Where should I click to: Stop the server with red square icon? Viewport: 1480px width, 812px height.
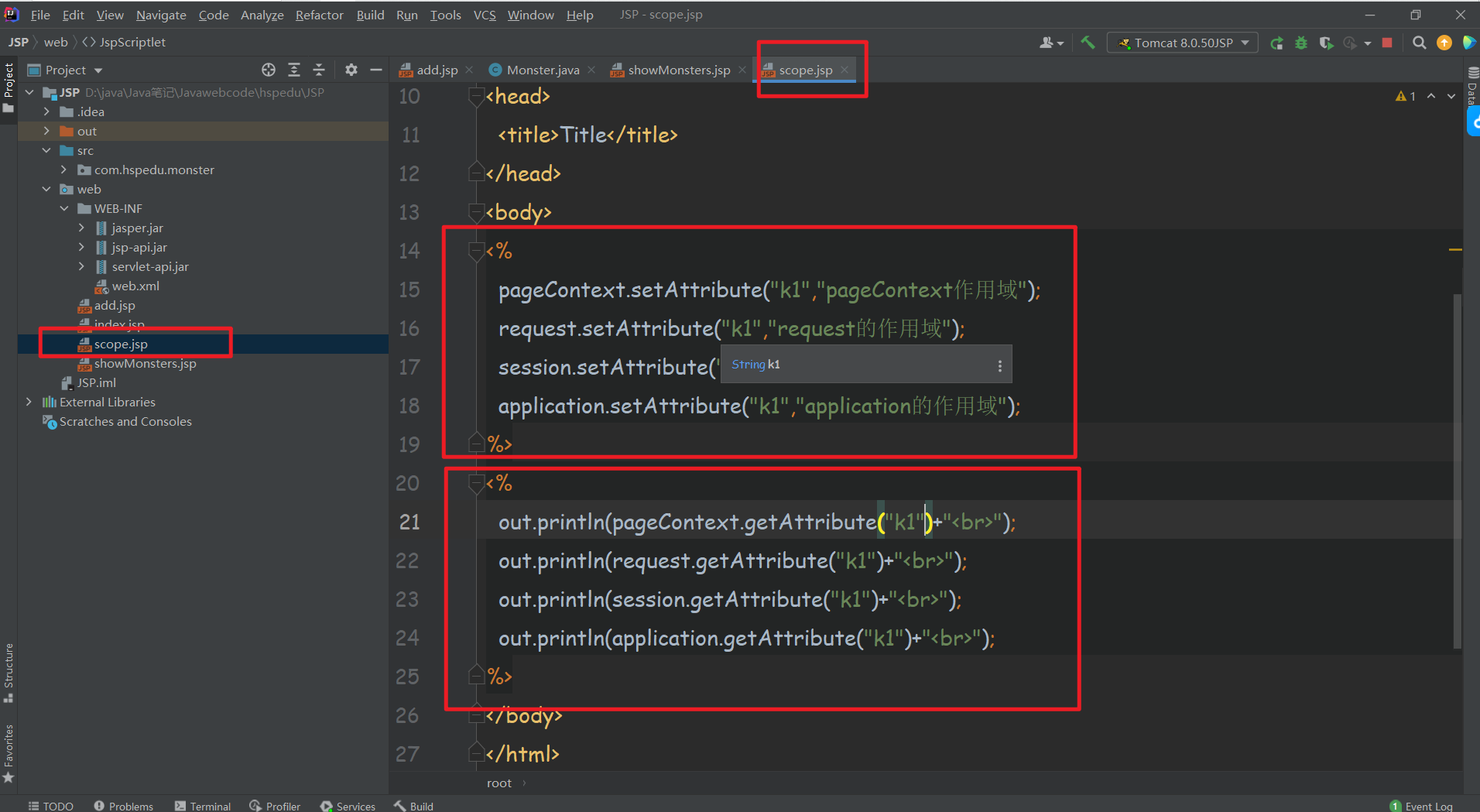pyautogui.click(x=1387, y=43)
